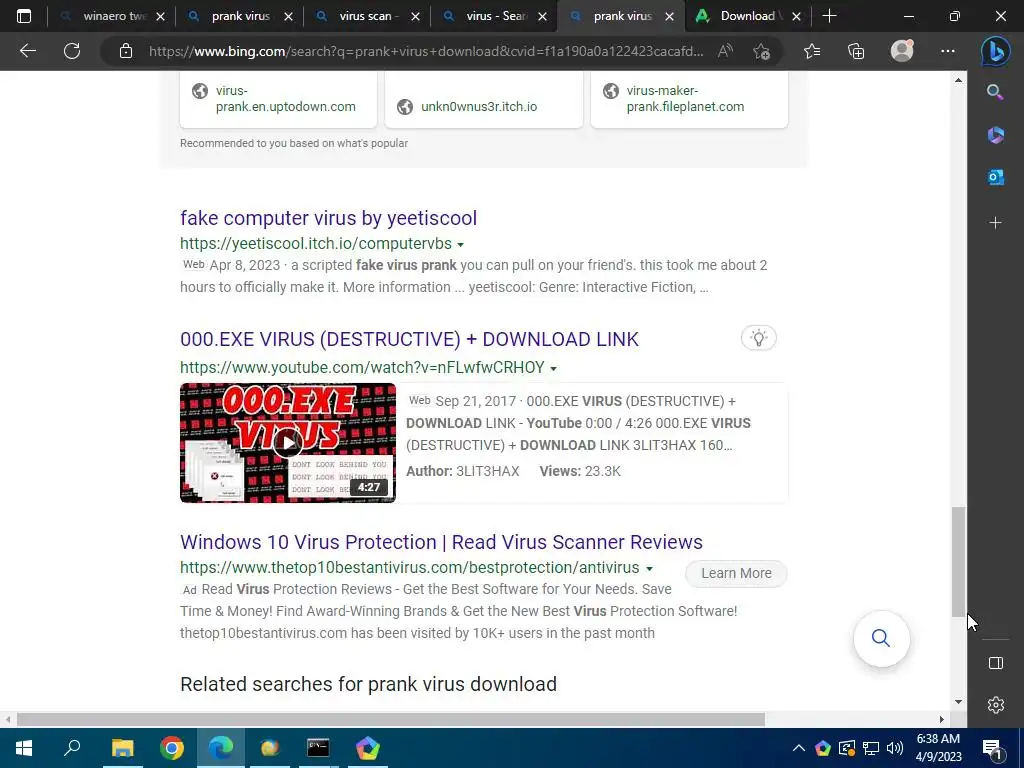The image size is (1024, 768).
Task: Open 000.EXE VIRUS (DESTRUCTIVE) + DOWNLOAD LINK result
Action: pos(409,340)
